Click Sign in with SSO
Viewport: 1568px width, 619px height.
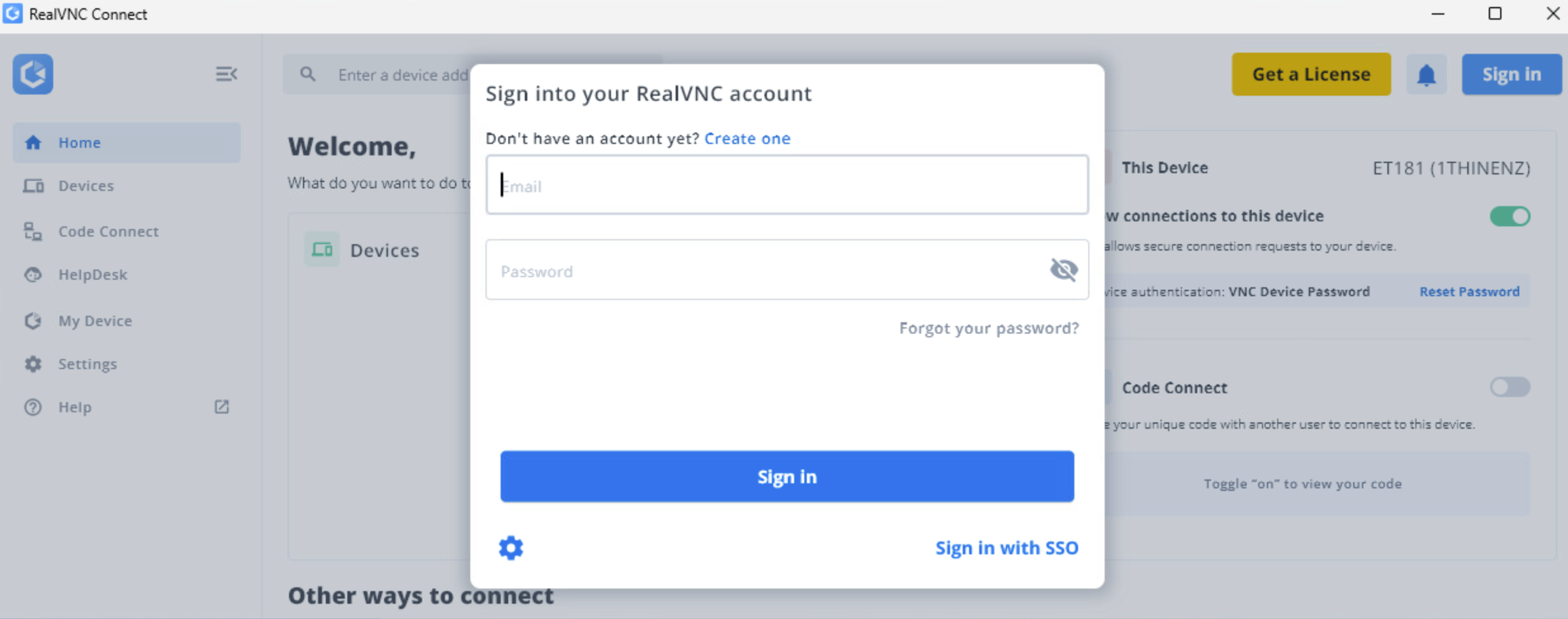1006,548
